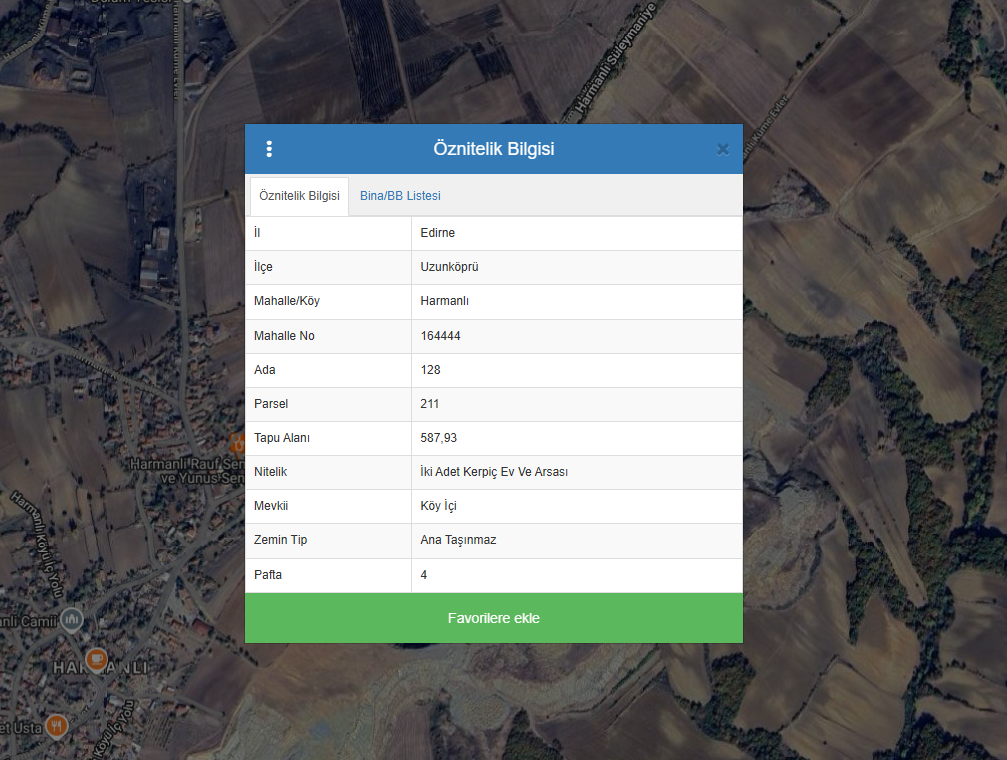1007x760 pixels.
Task: Click the Harmanlı Camii mosque marker
Action: 71,621
